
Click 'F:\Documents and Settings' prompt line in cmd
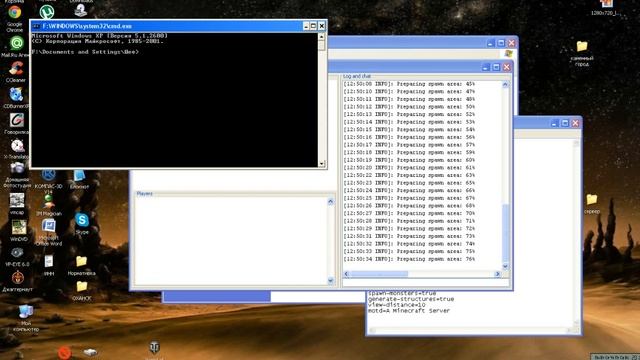(85, 52)
